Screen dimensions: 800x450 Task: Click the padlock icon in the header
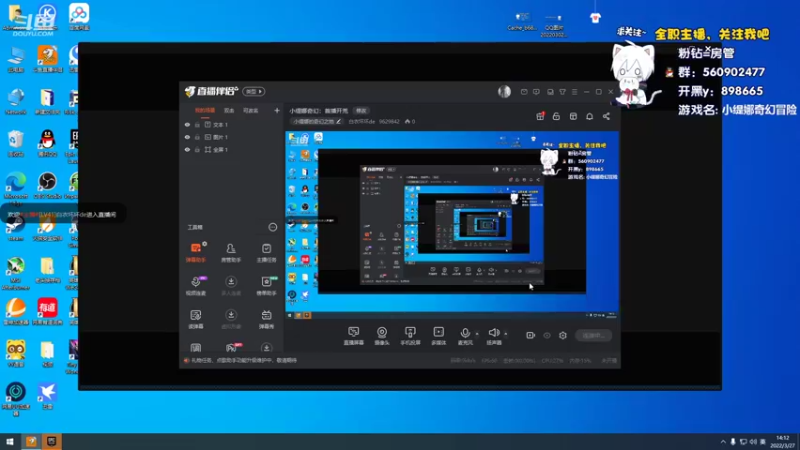point(556,116)
